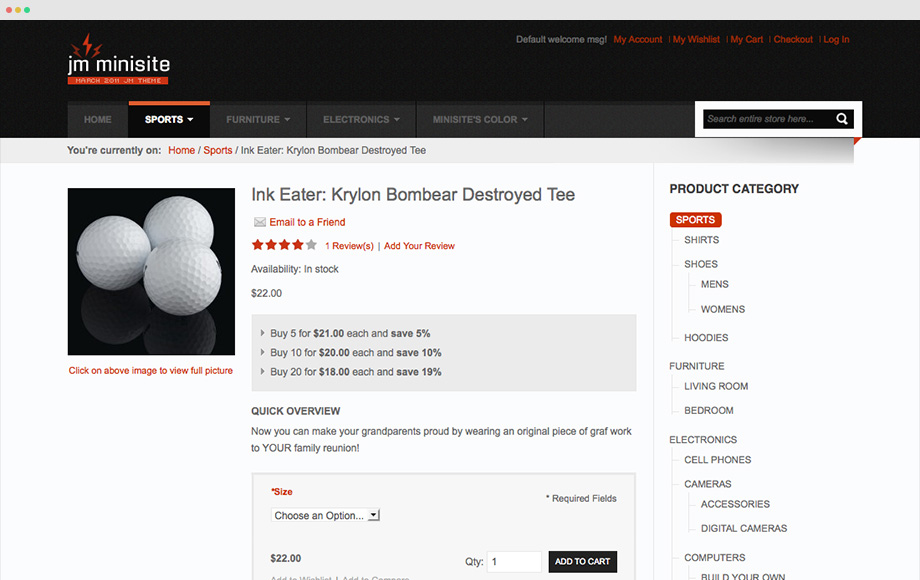Select Shirts category
The height and width of the screenshot is (580, 920).
(701, 240)
